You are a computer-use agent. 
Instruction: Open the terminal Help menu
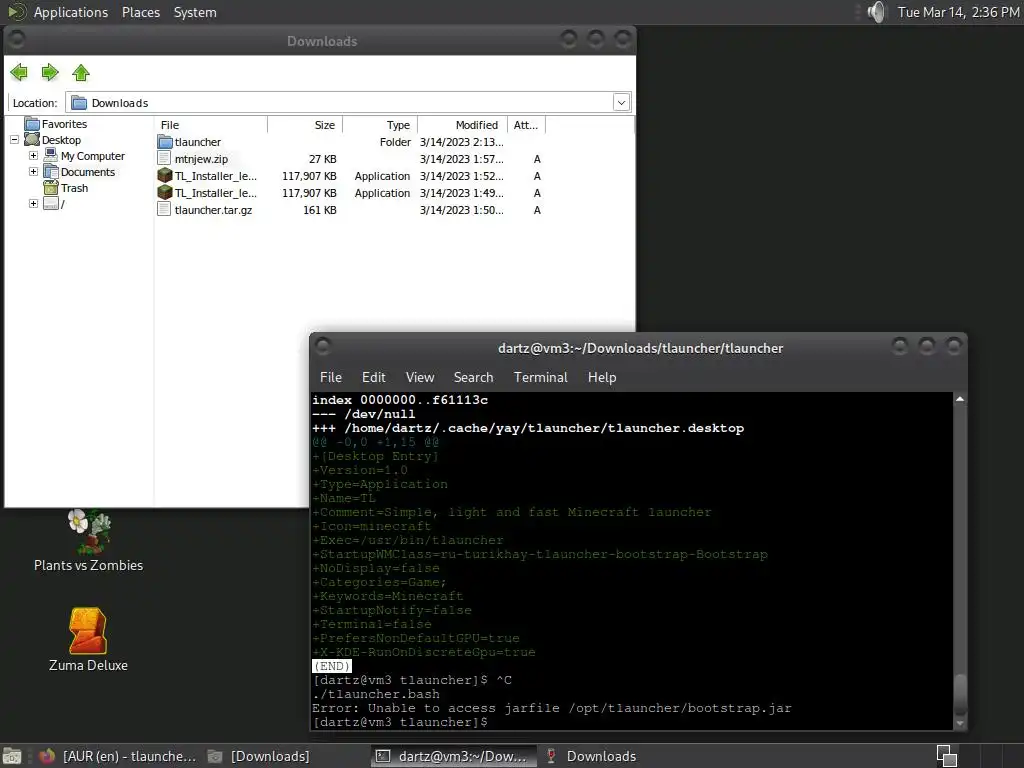[602, 377]
